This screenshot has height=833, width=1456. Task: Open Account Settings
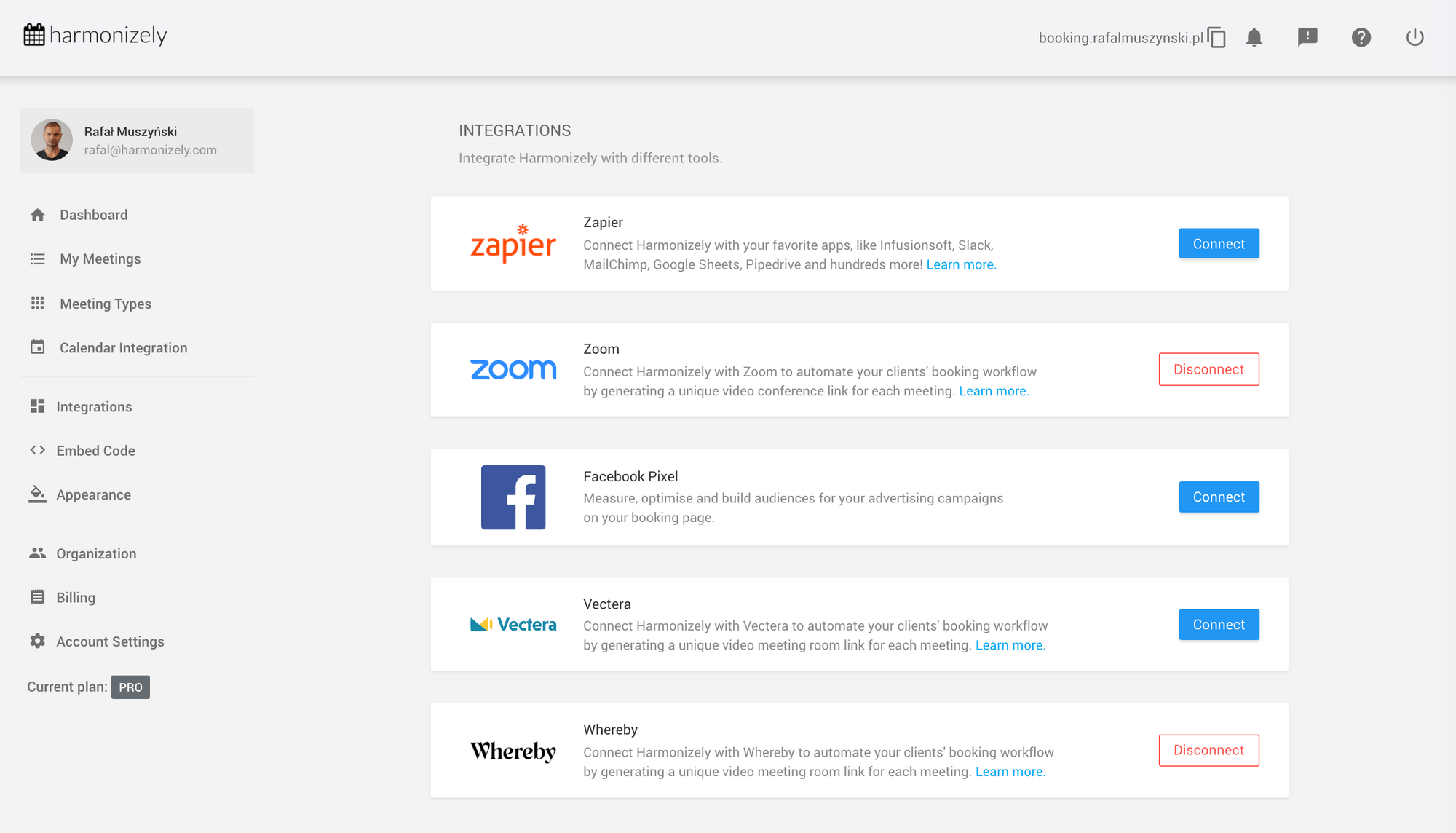coord(110,641)
